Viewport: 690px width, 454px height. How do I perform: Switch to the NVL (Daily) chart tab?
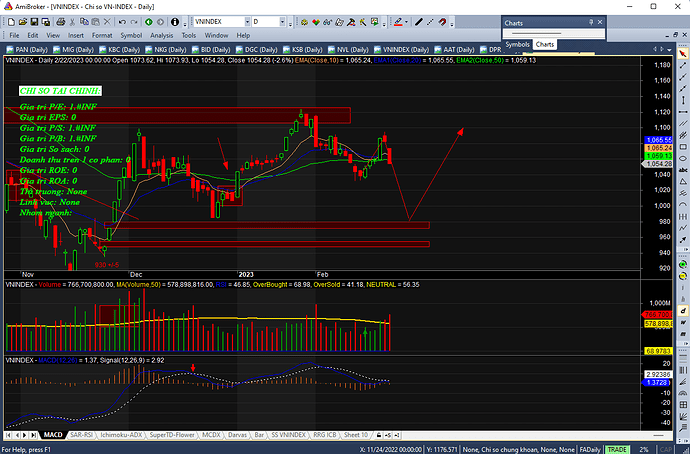coord(349,49)
